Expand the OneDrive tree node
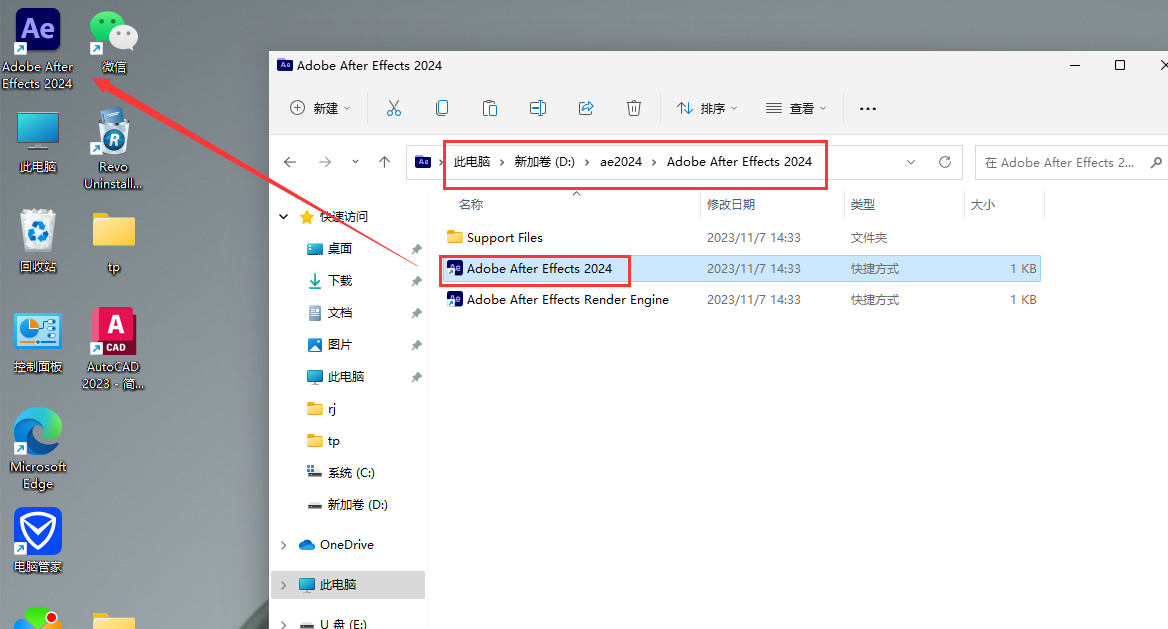Viewport: 1168px width, 629px height. 284,545
